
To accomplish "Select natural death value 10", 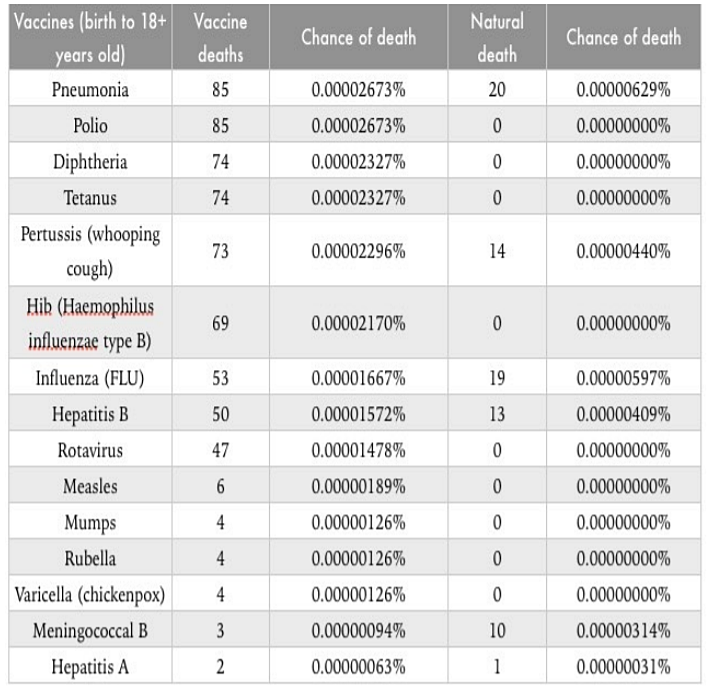I will [497, 630].
